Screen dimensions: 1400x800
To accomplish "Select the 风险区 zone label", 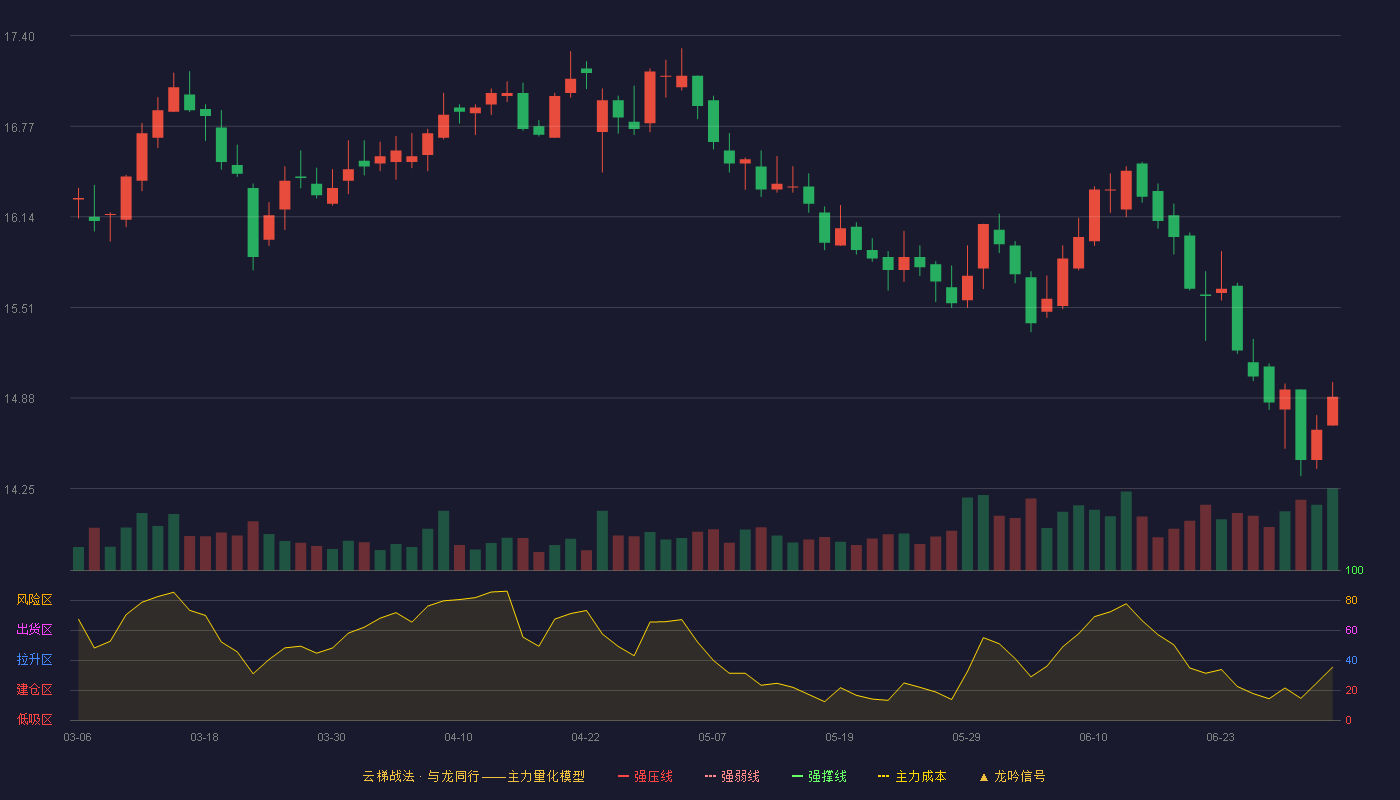I will click(x=34, y=600).
